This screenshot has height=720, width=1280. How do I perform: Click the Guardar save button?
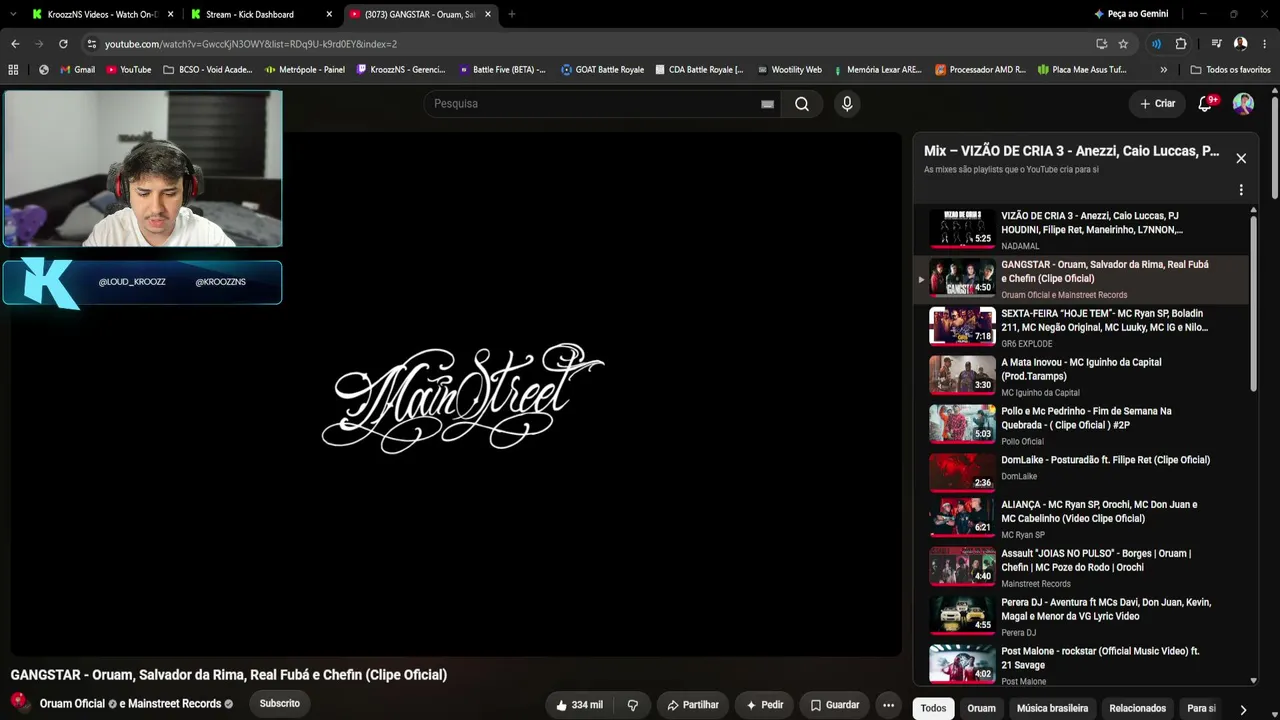834,705
